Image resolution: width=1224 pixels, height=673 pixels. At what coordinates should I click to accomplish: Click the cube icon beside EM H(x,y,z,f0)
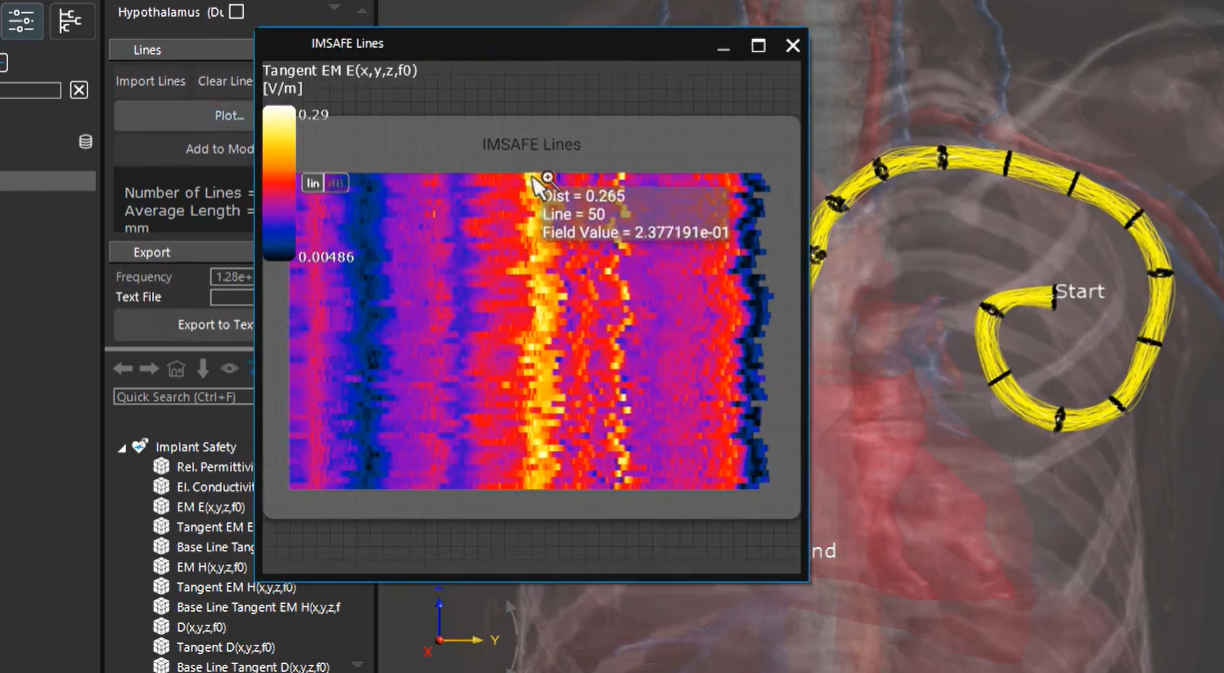point(161,567)
